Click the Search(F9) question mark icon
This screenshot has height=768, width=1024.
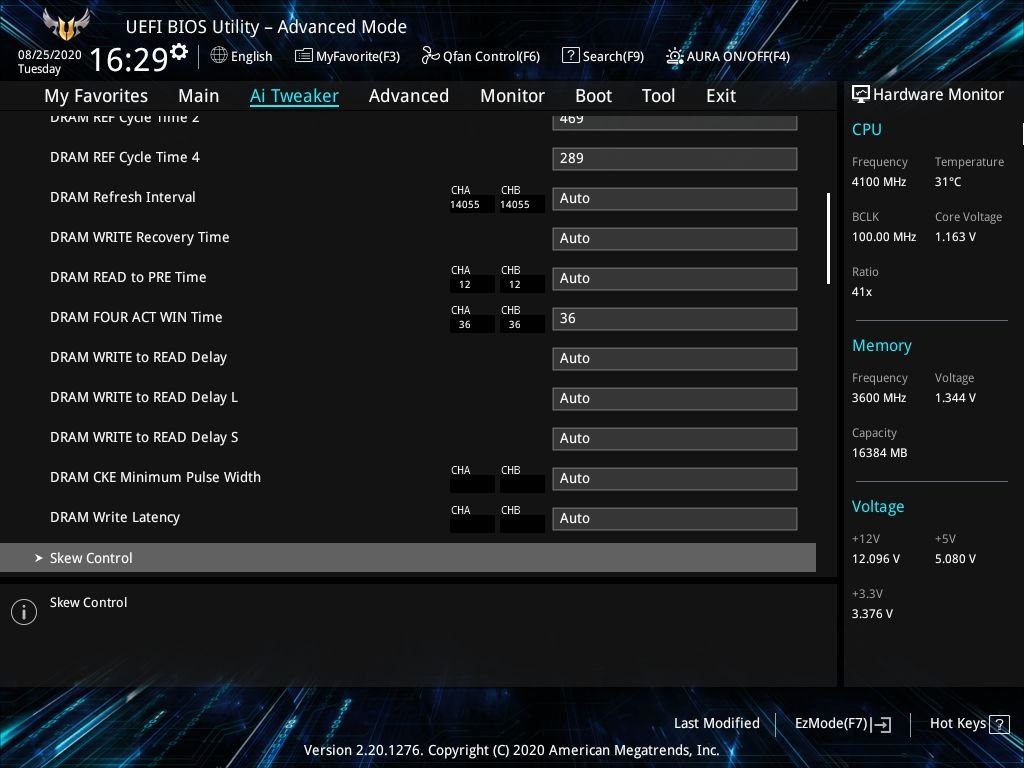click(570, 56)
